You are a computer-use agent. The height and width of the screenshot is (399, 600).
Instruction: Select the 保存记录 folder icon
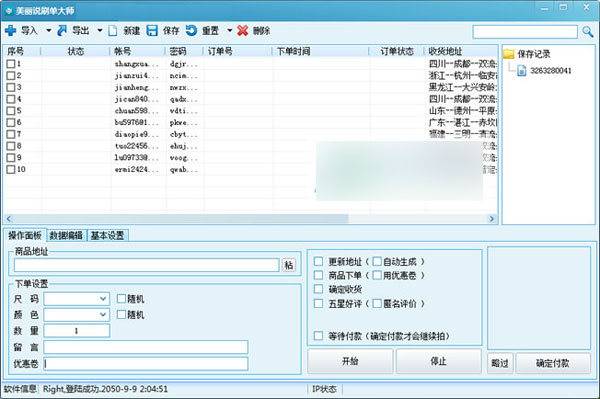click(x=509, y=54)
